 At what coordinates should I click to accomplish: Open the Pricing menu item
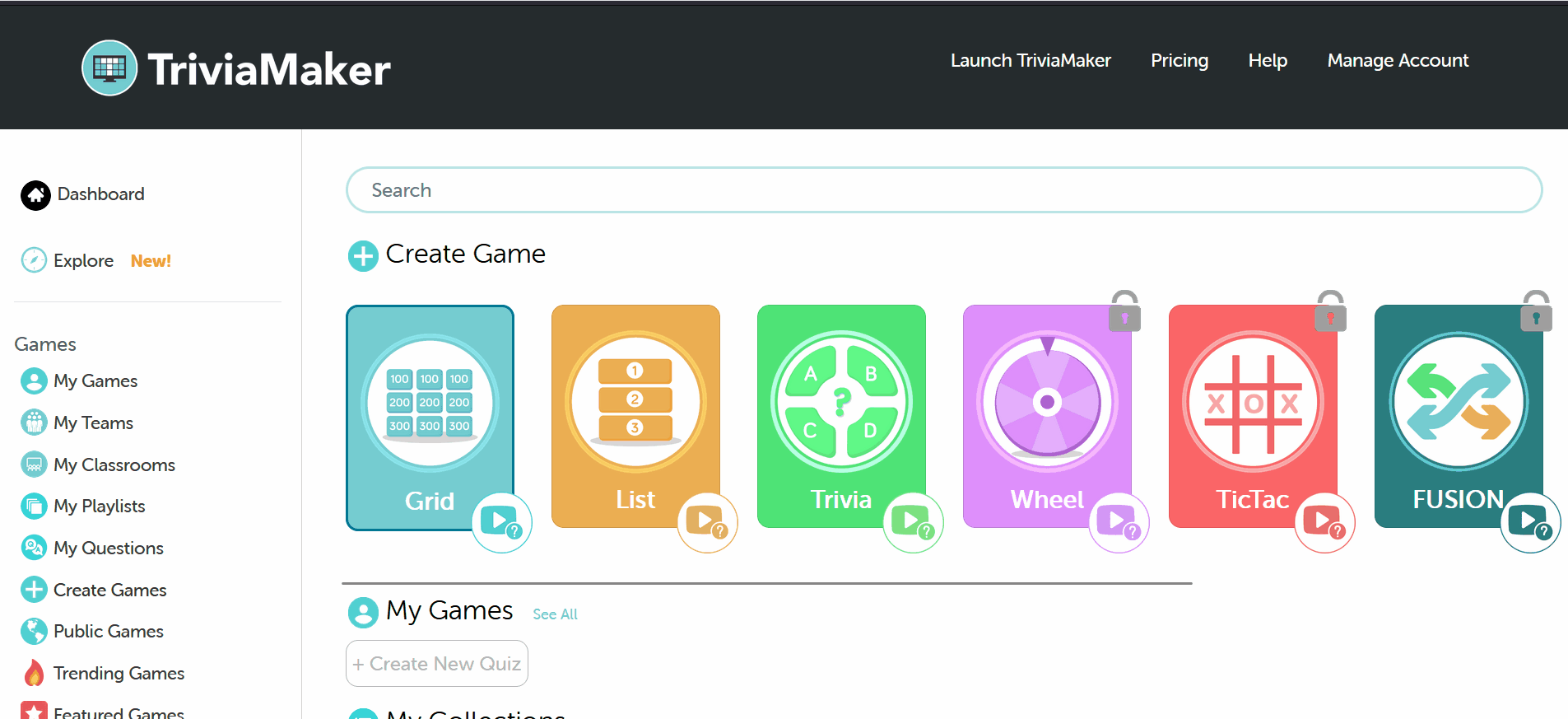click(x=1179, y=61)
